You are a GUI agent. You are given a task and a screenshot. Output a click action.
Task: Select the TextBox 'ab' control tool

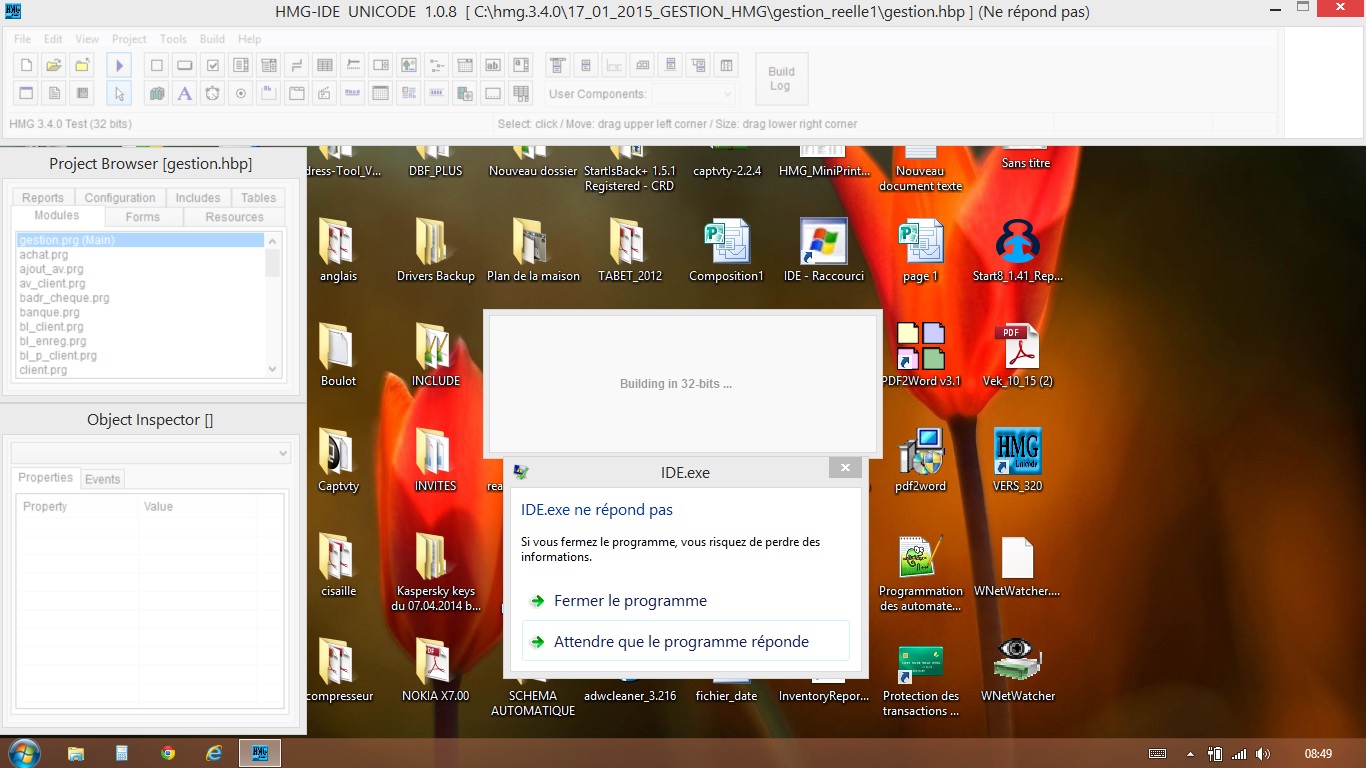tap(492, 66)
